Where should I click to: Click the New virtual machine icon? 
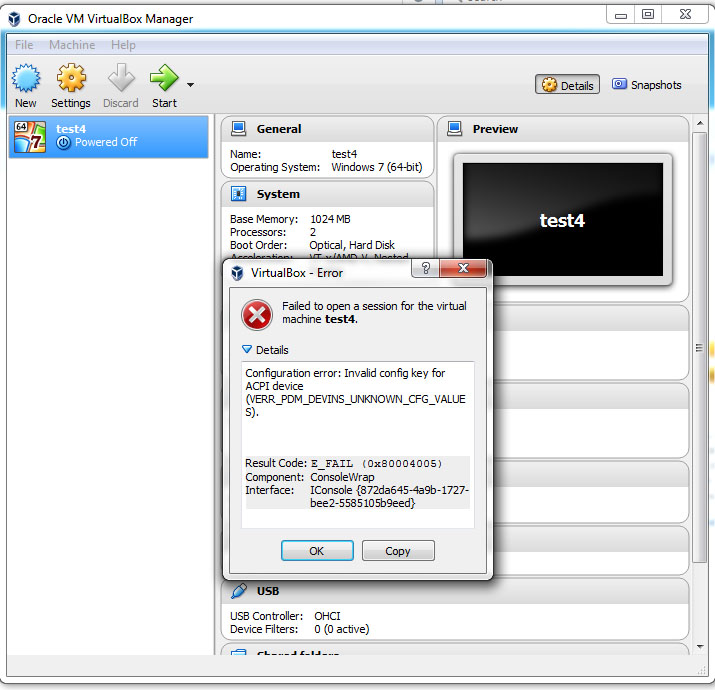(25, 79)
